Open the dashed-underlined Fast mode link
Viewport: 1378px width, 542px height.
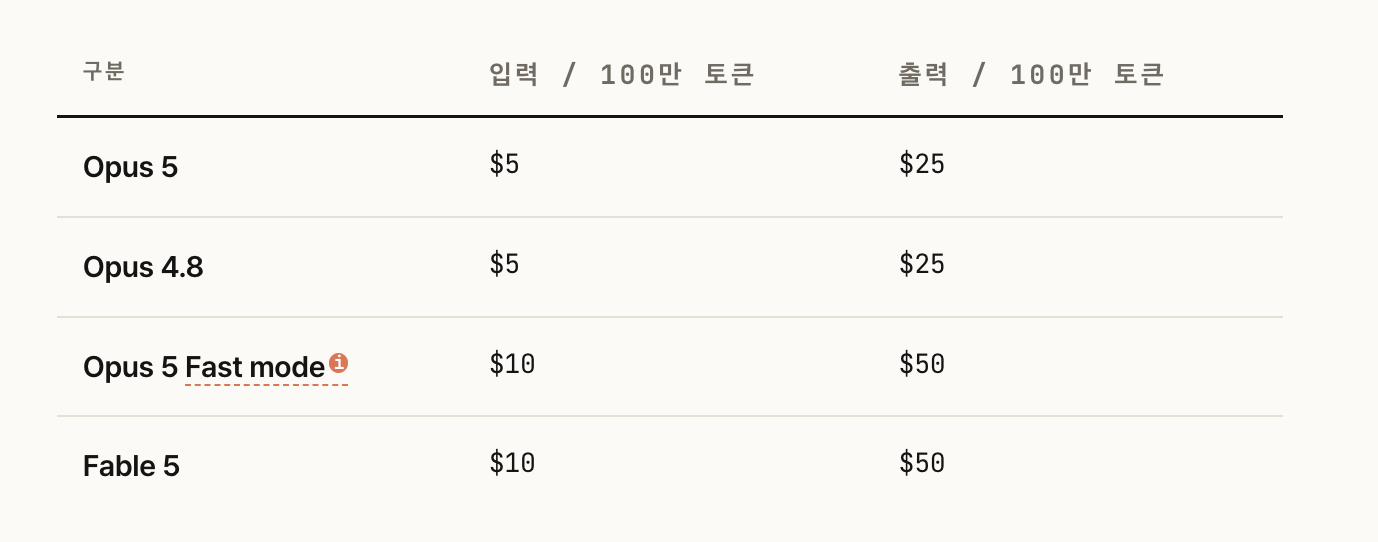(x=255, y=368)
